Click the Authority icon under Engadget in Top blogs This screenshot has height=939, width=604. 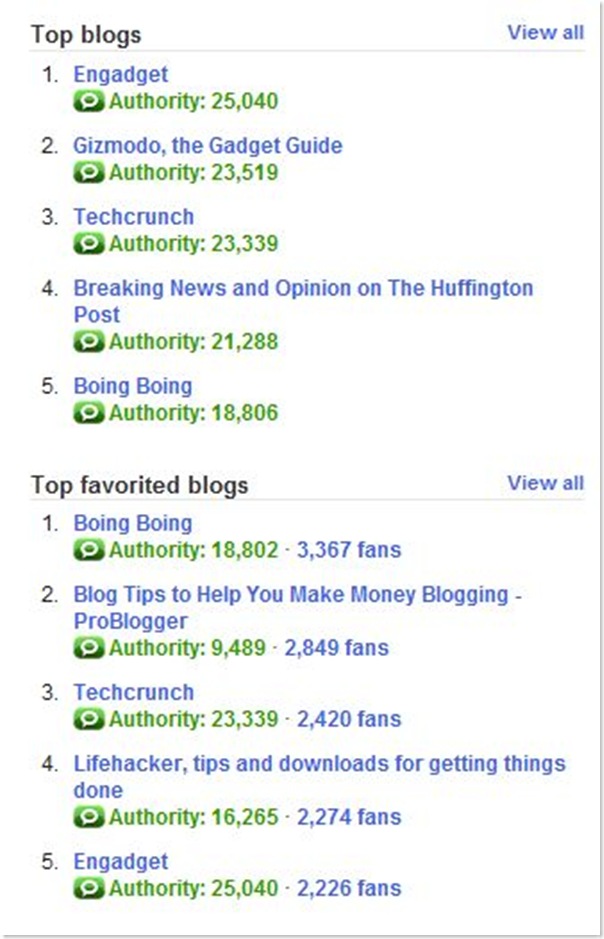pos(89,101)
